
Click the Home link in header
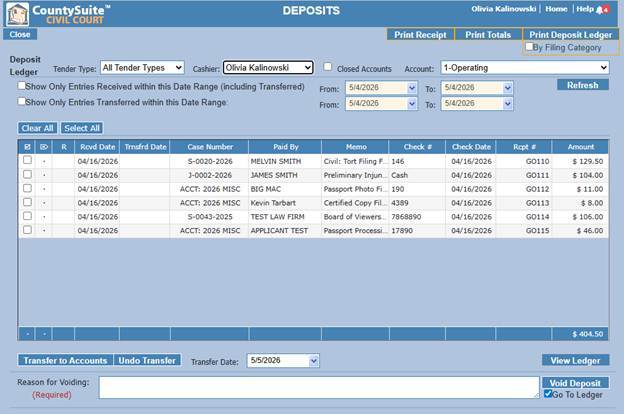(556, 9)
